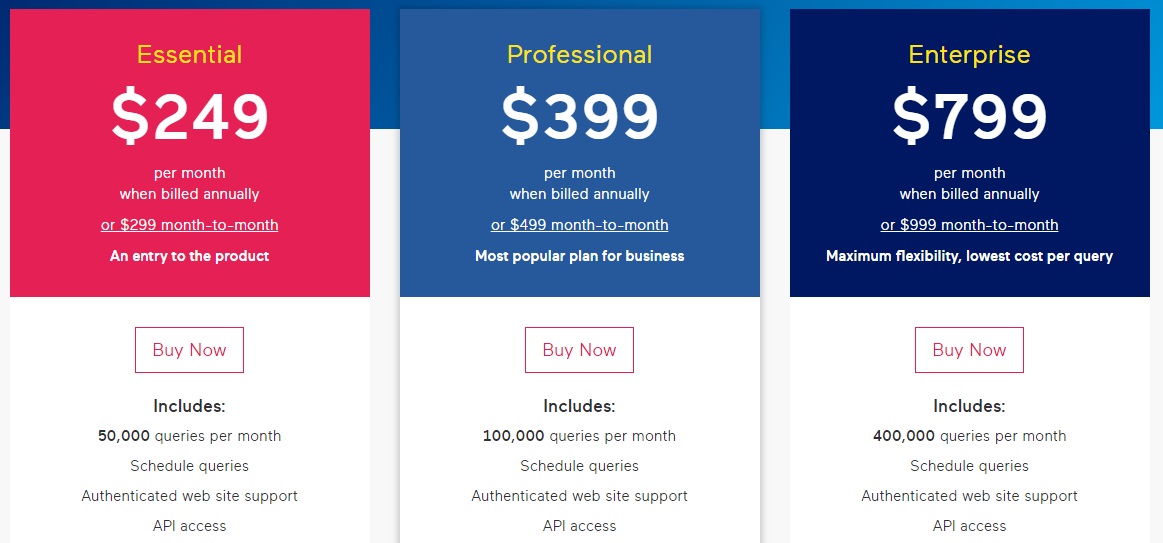Click Schedule queries under Professional plan
Viewport: 1163px width, 543px height.
coord(579,466)
